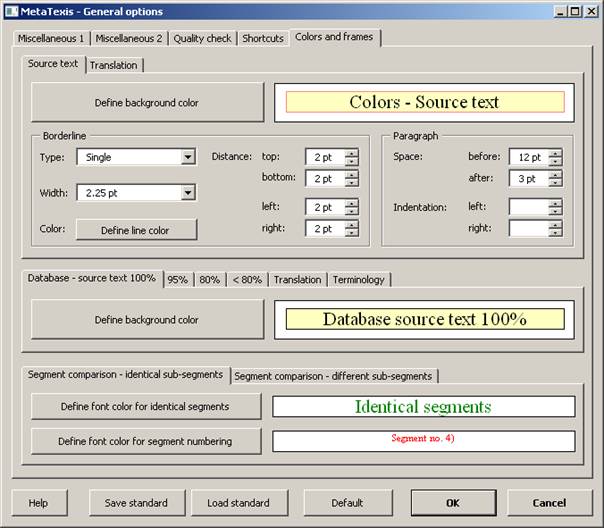Image resolution: width=604 pixels, height=528 pixels.
Task: Open the Miscellaneous 2 tab
Action: coord(129,39)
